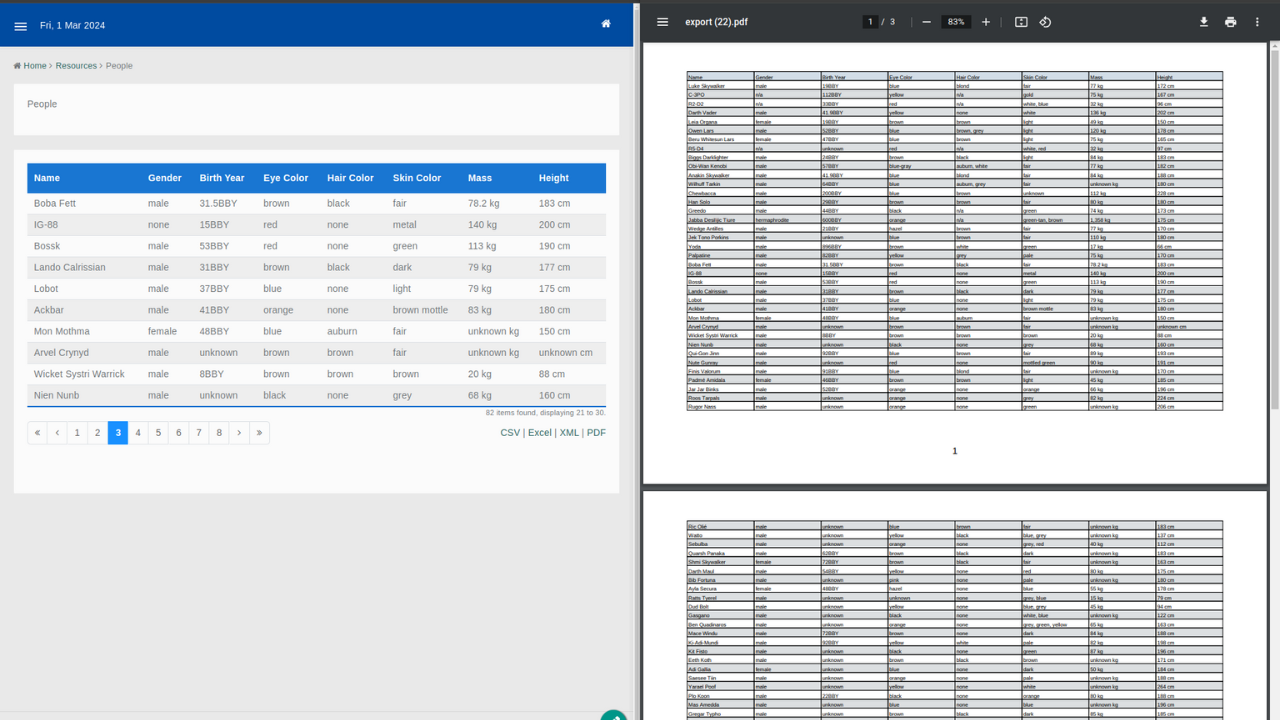Image resolution: width=1280 pixels, height=720 pixels.
Task: Print the PDF document
Action: 1230,22
